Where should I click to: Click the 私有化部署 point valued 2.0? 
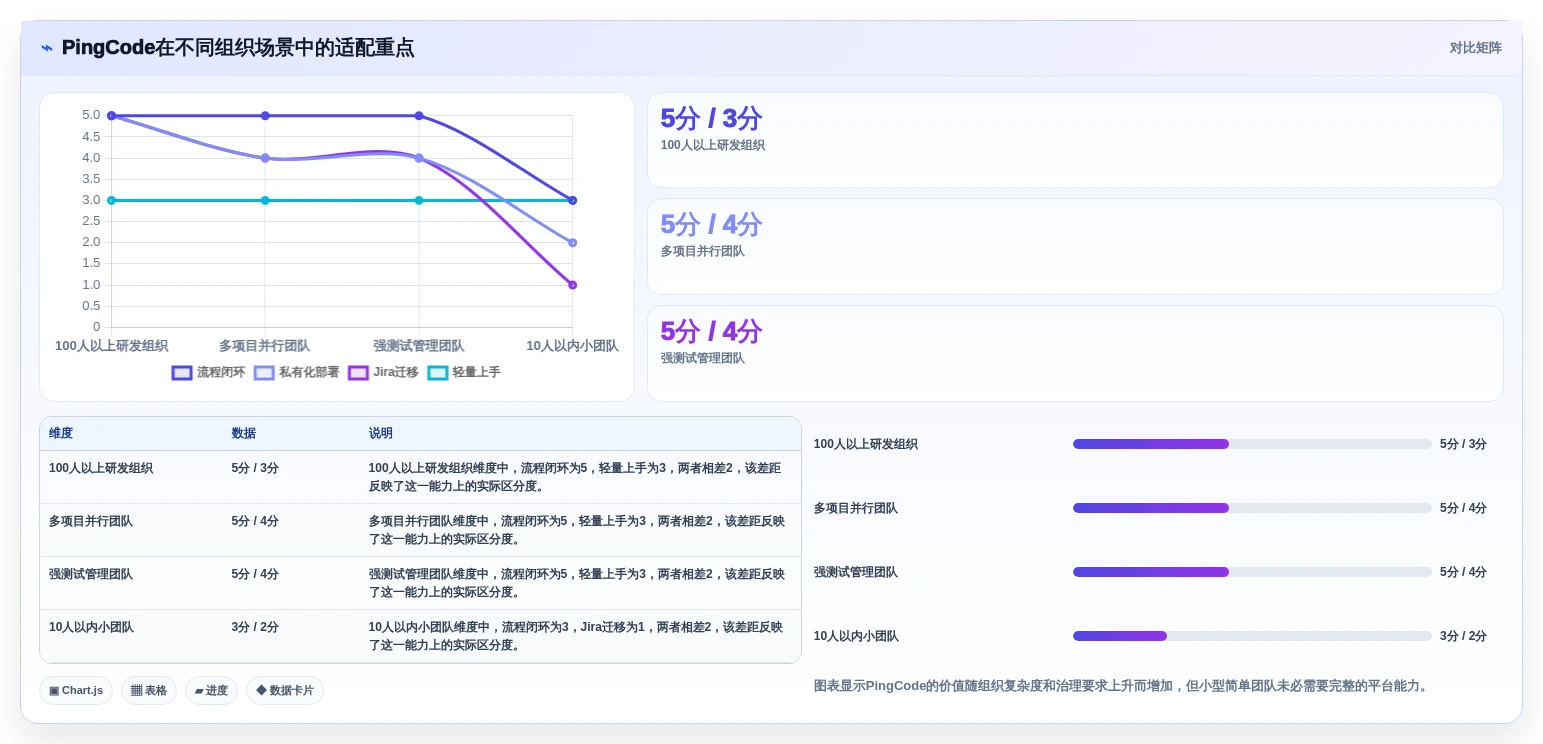point(573,243)
